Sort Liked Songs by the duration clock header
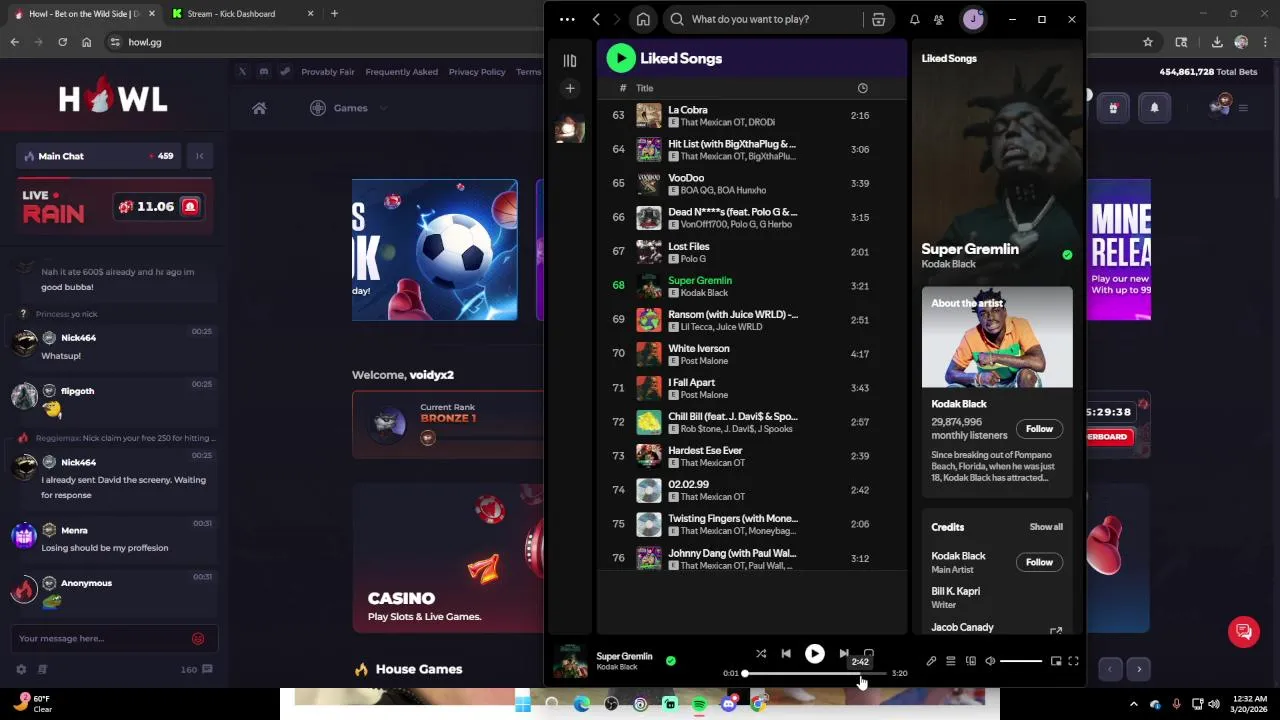Image resolution: width=1280 pixels, height=720 pixels. coord(862,88)
